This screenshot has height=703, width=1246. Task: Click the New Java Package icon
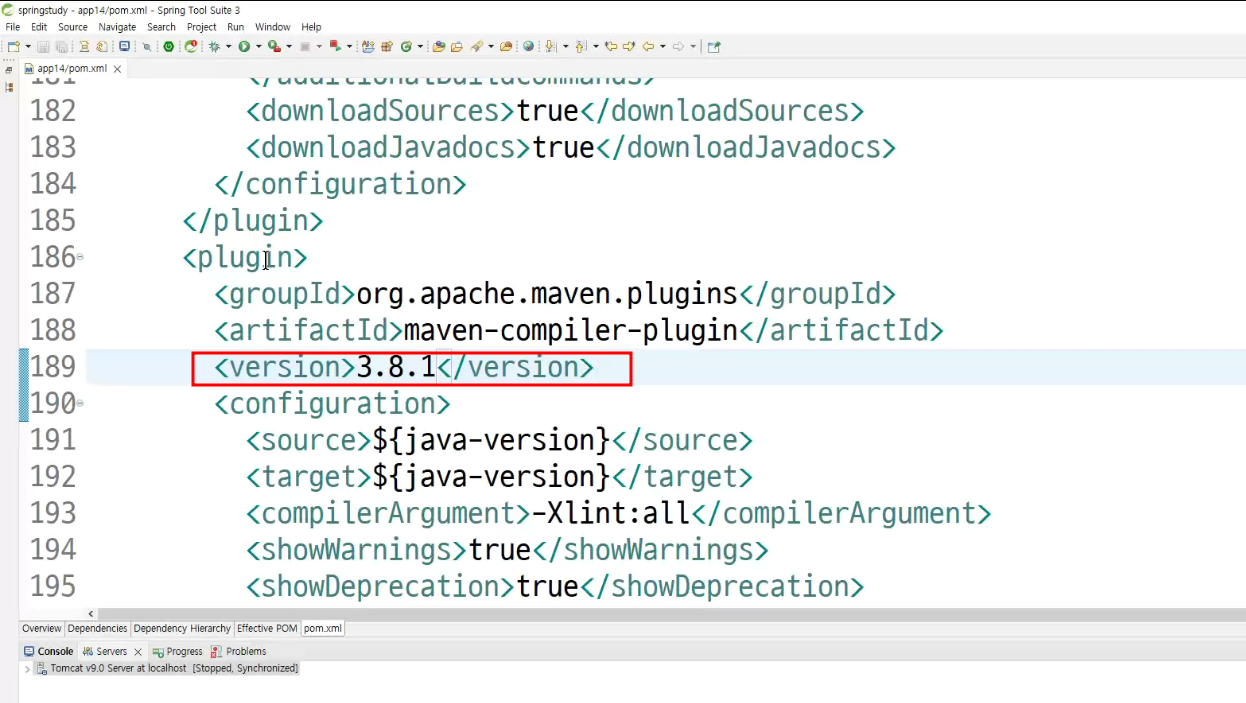[387, 46]
